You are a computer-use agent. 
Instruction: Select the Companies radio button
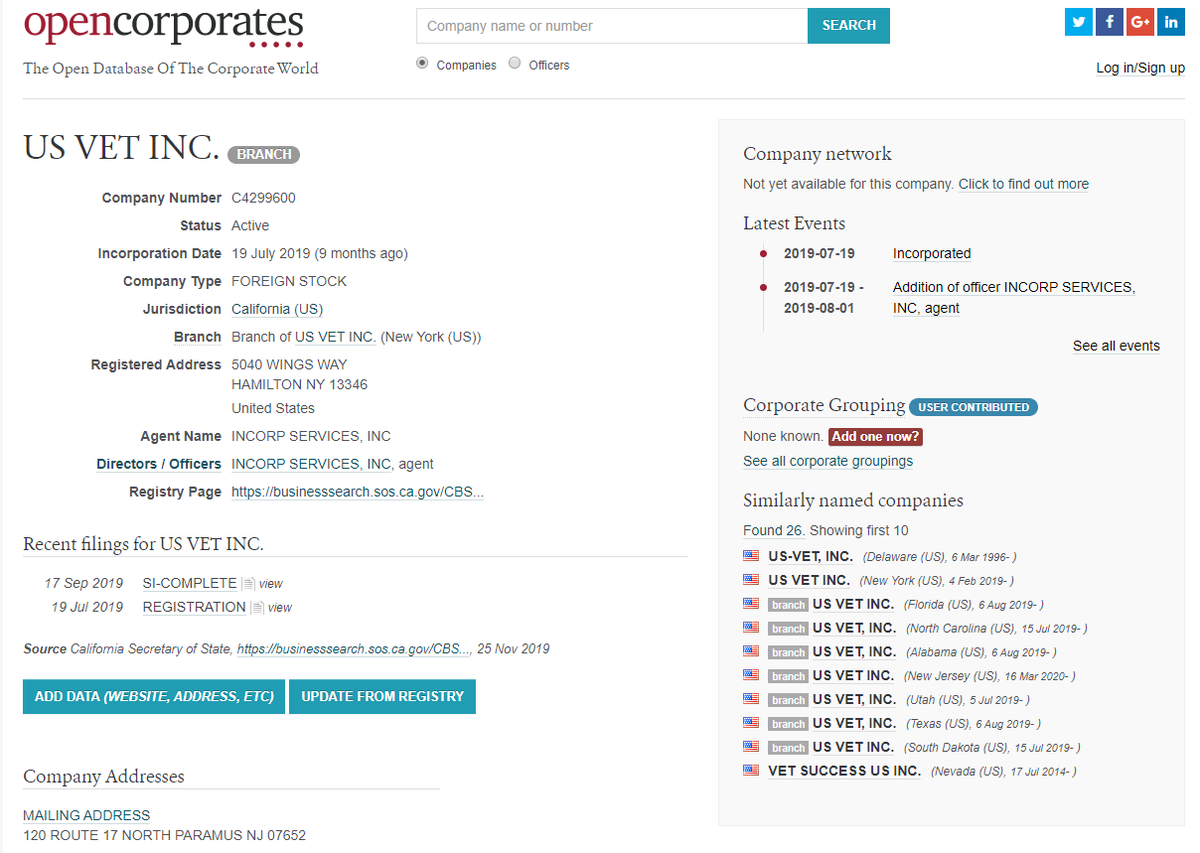click(x=422, y=63)
